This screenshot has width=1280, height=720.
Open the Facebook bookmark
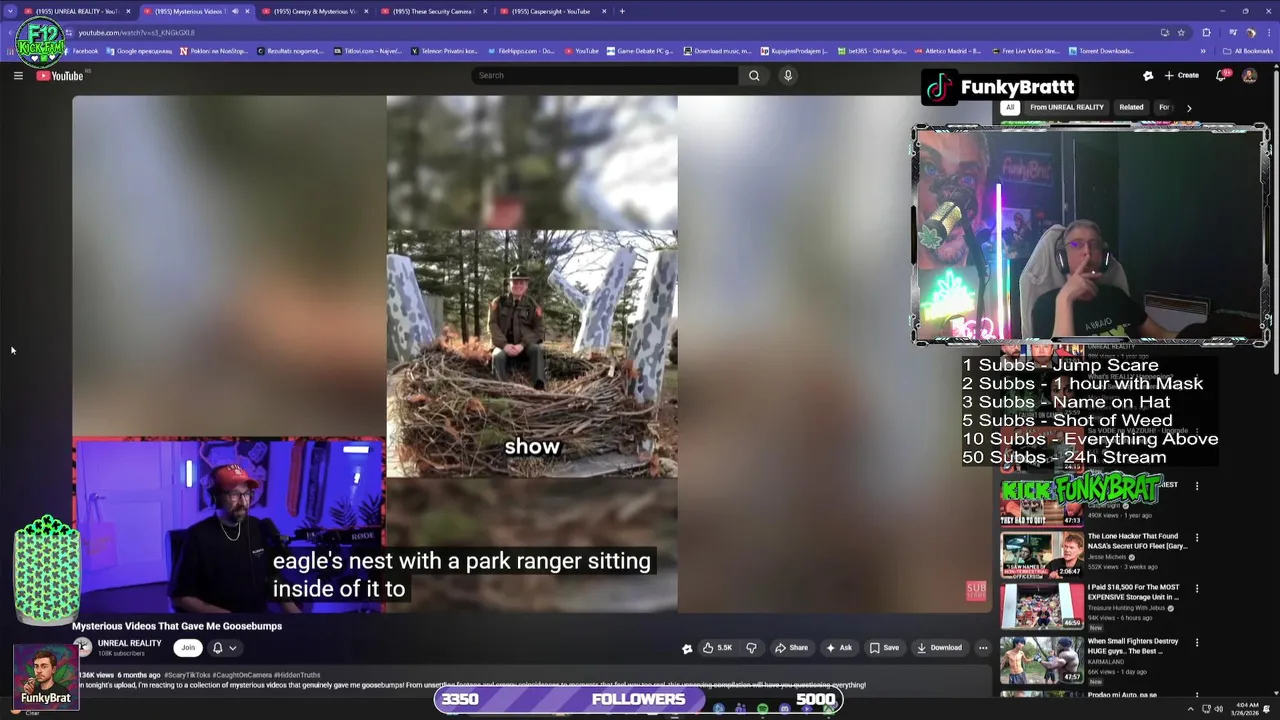pos(80,51)
